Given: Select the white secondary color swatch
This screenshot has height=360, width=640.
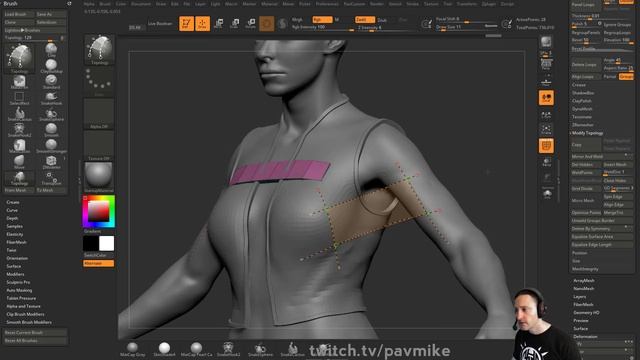Looking at the screenshot, I should tap(107, 243).
